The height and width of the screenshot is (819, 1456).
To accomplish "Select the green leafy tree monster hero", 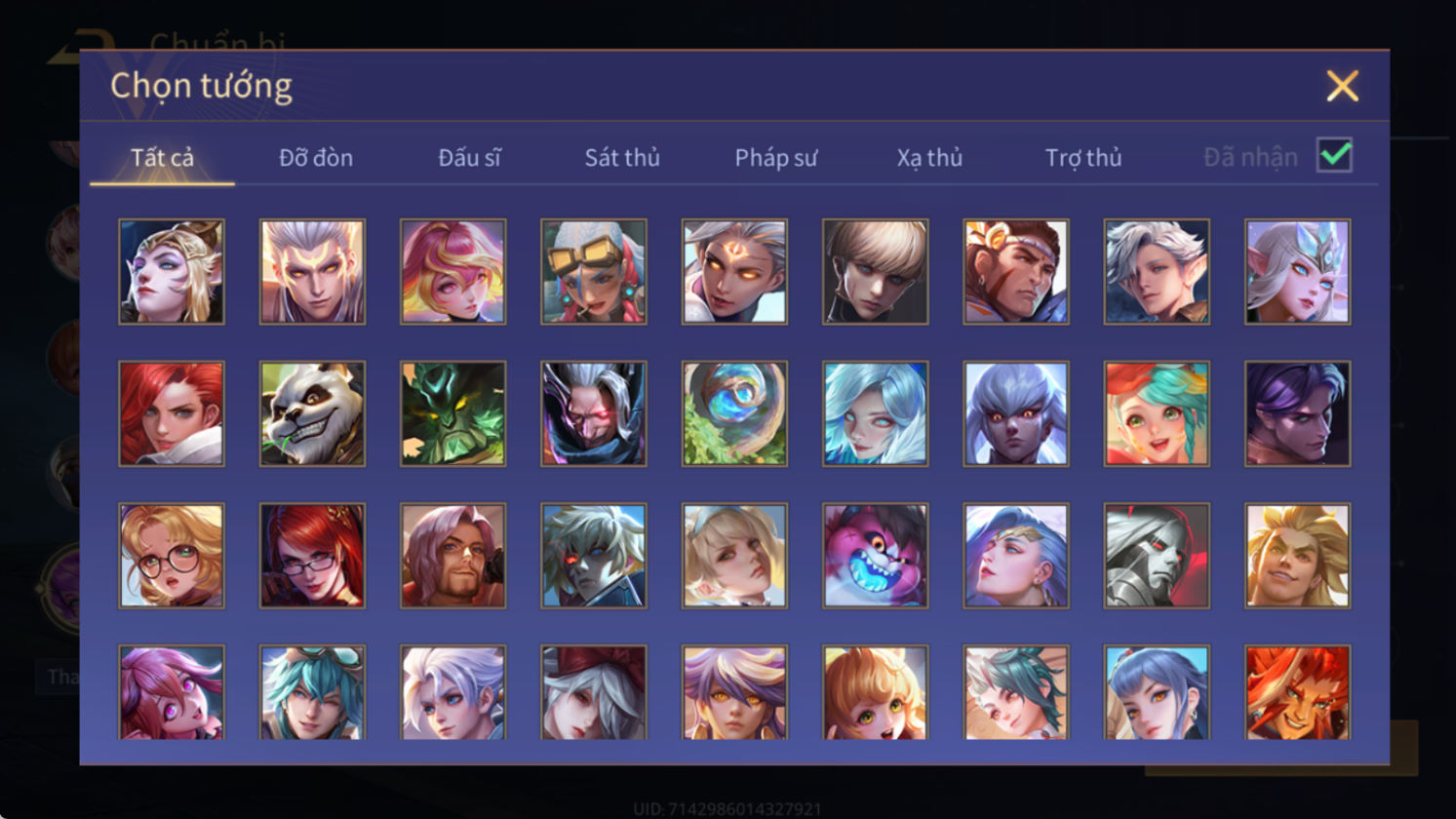I will (453, 413).
